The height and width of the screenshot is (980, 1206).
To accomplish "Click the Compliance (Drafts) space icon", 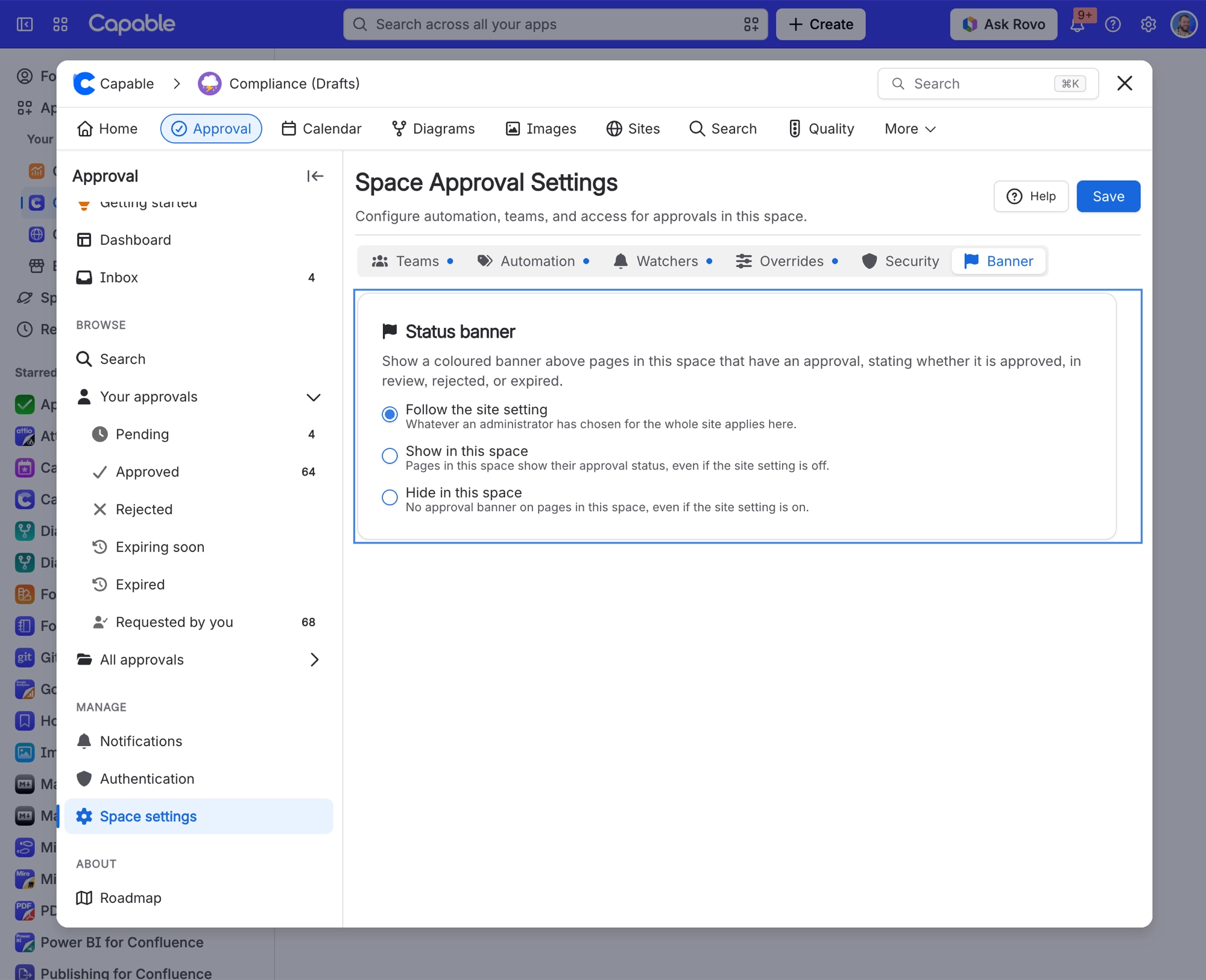I will tap(209, 84).
